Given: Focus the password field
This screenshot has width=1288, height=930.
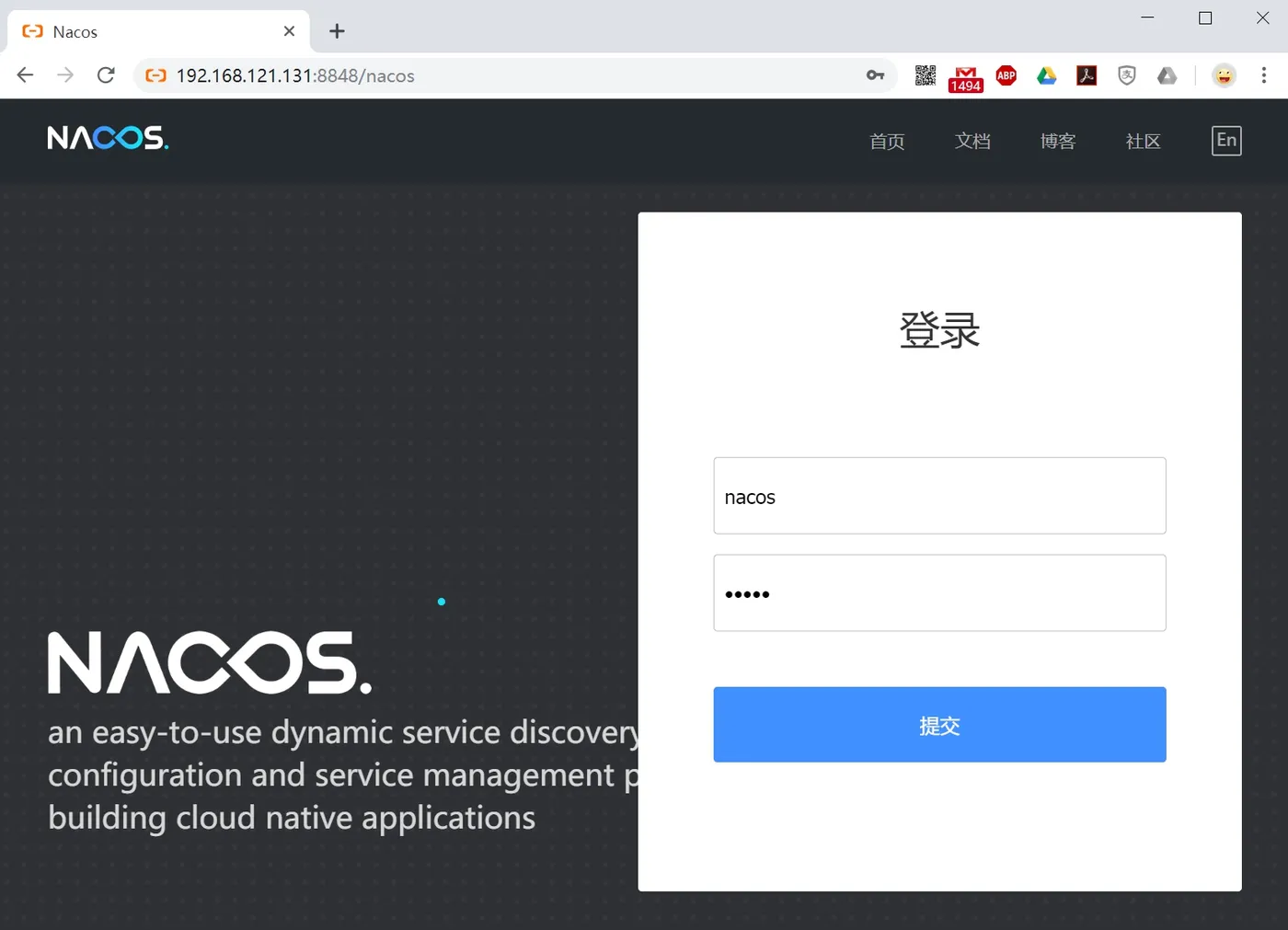Looking at the screenshot, I should pos(939,593).
